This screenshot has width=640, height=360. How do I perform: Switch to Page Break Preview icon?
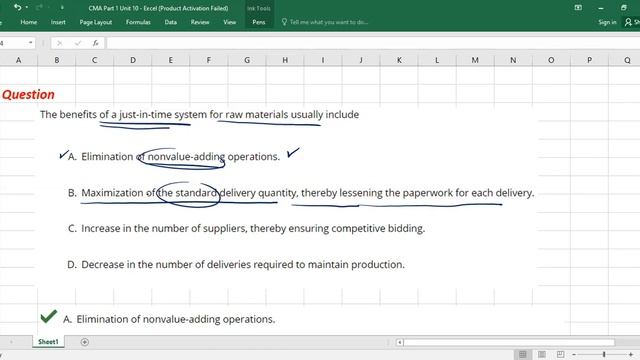[x=560, y=354]
